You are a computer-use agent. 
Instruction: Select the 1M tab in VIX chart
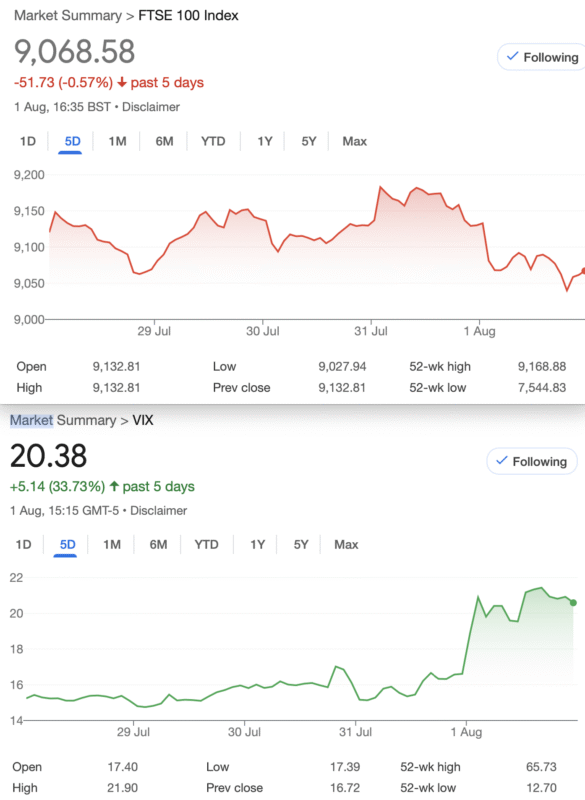pos(112,544)
